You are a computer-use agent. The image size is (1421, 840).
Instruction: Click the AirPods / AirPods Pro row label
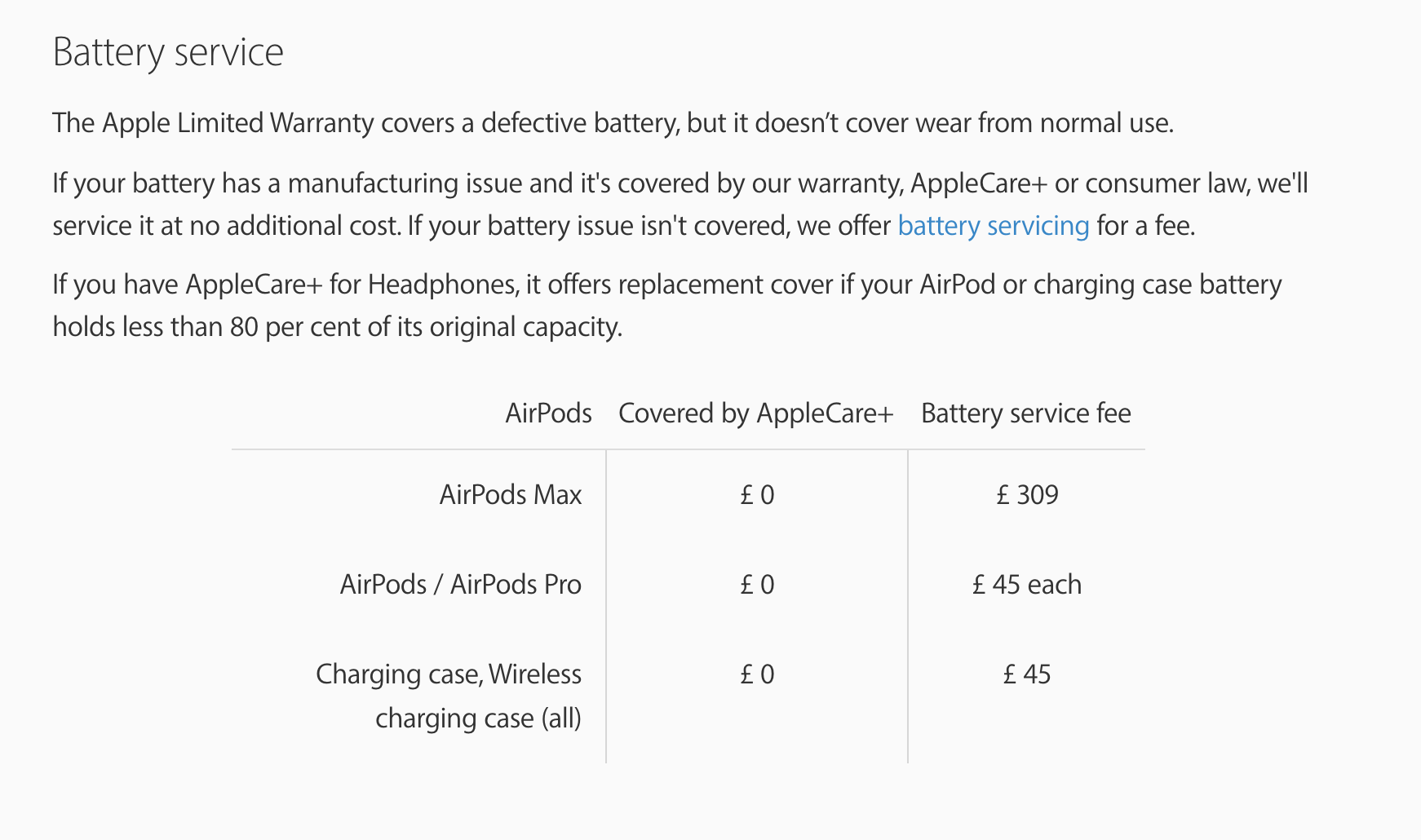[460, 585]
